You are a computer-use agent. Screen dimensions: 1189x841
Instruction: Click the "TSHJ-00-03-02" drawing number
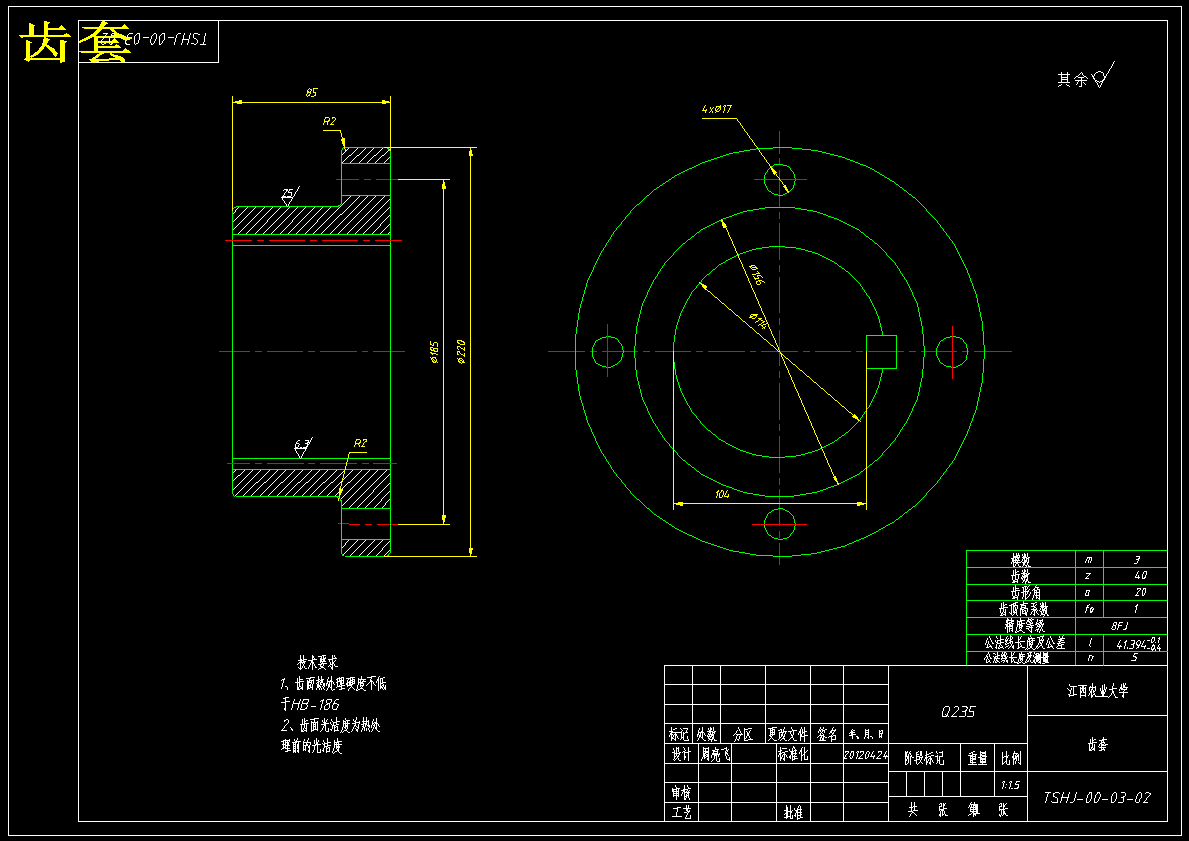coord(1096,798)
